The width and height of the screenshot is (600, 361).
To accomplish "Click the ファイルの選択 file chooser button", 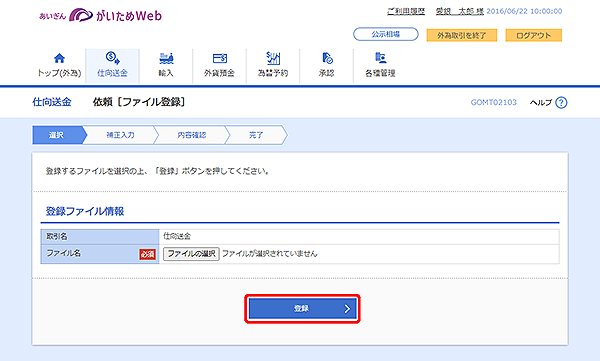I will click(191, 254).
